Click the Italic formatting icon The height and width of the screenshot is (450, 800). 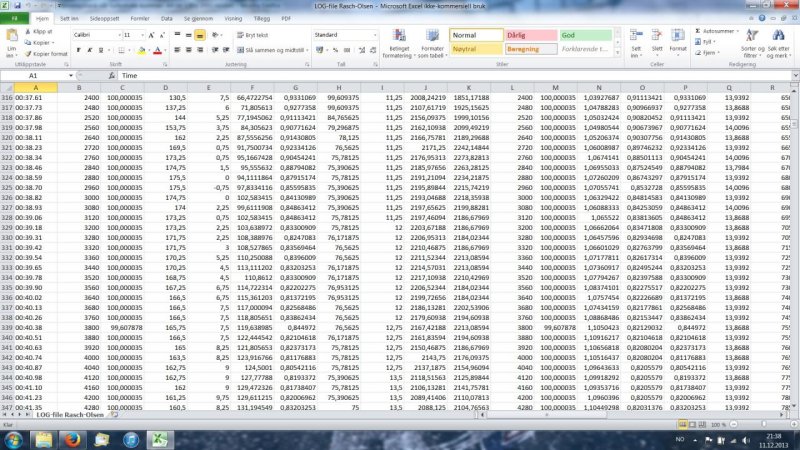tap(88, 50)
